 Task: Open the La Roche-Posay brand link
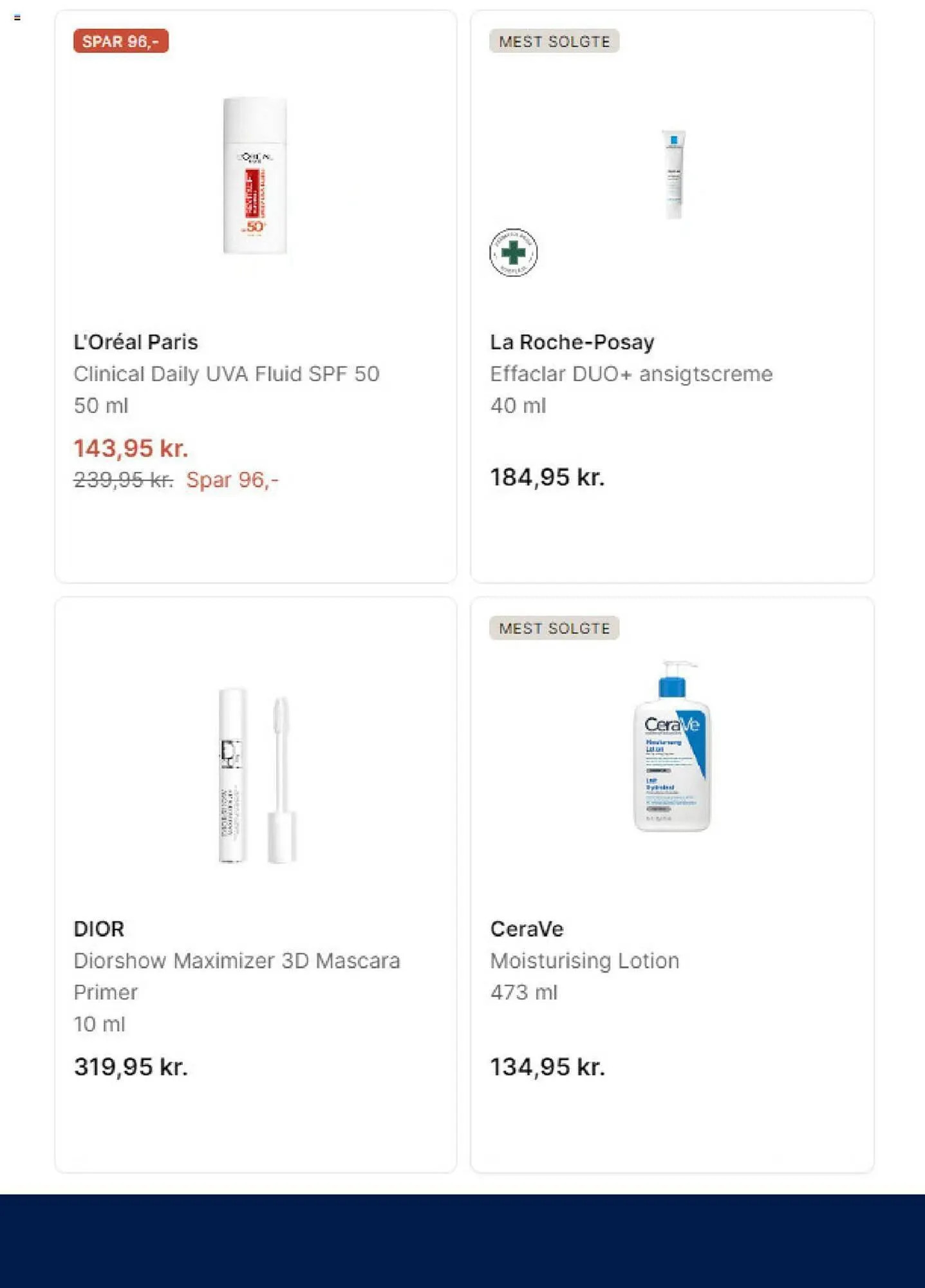pyautogui.click(x=572, y=342)
